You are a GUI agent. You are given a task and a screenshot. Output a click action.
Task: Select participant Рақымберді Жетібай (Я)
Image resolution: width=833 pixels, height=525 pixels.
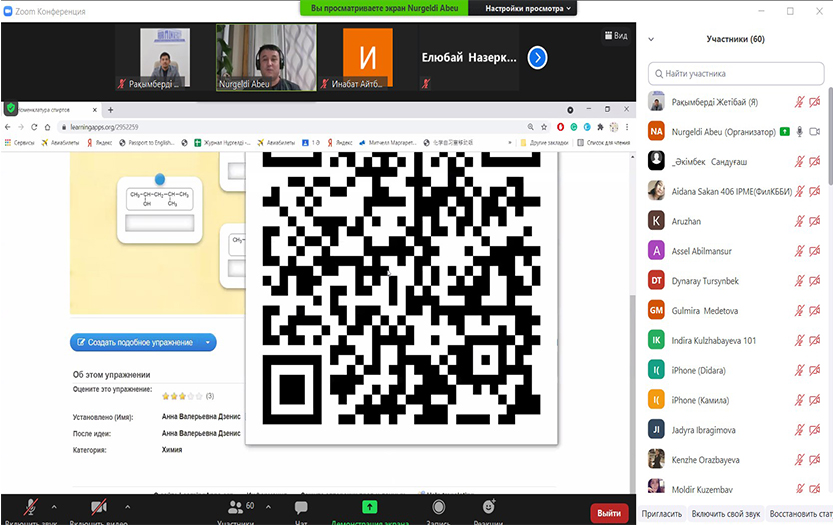[x=735, y=102]
